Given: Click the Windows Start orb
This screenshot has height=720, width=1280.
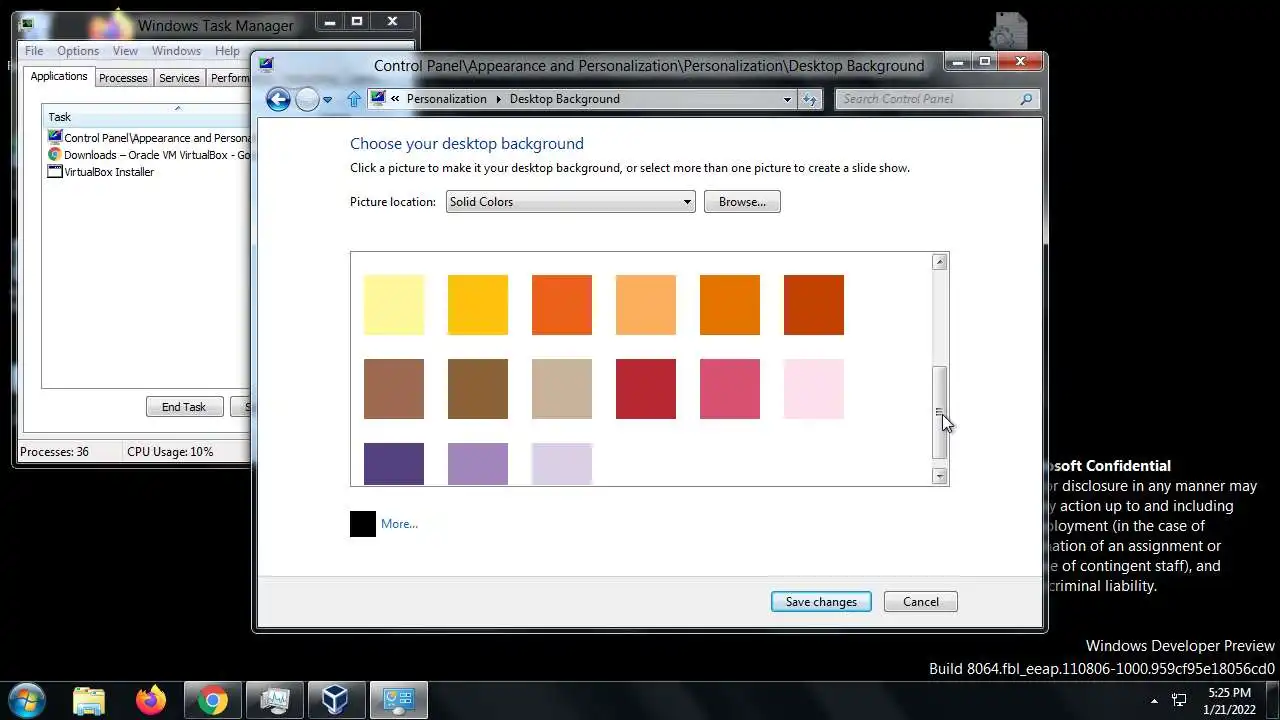Looking at the screenshot, I should (x=25, y=700).
